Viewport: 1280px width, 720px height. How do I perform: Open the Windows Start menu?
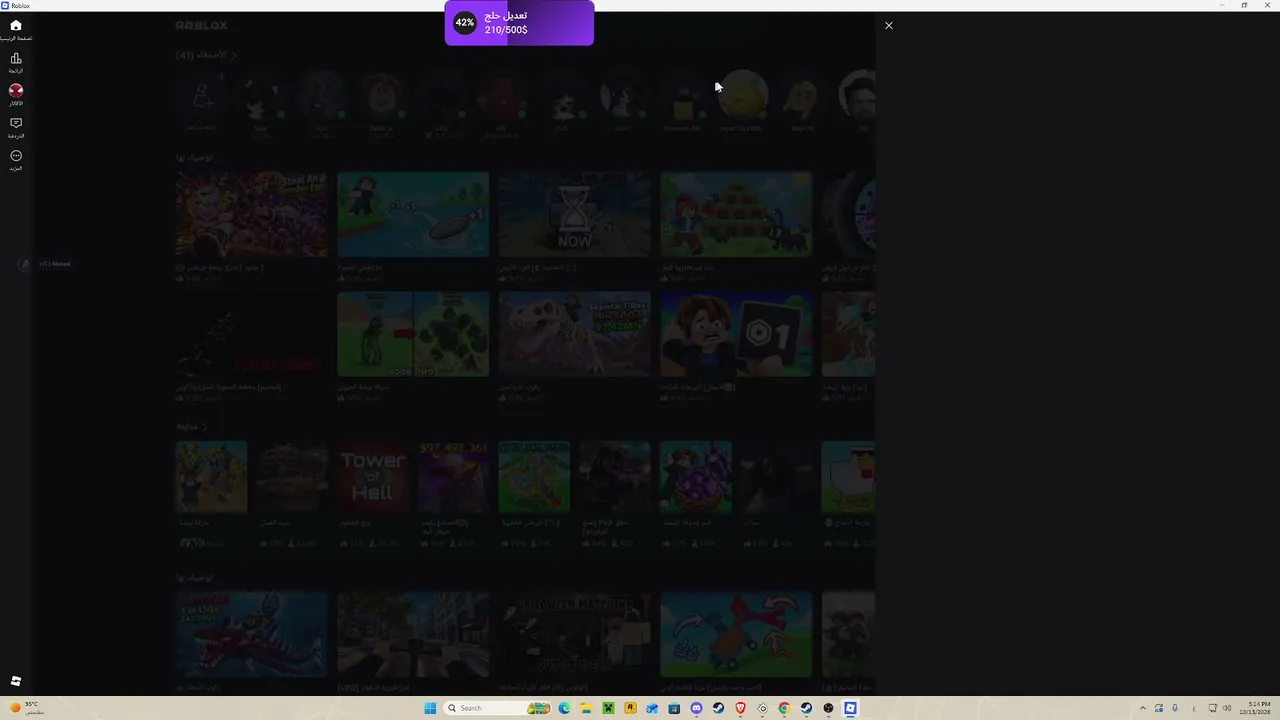point(430,708)
